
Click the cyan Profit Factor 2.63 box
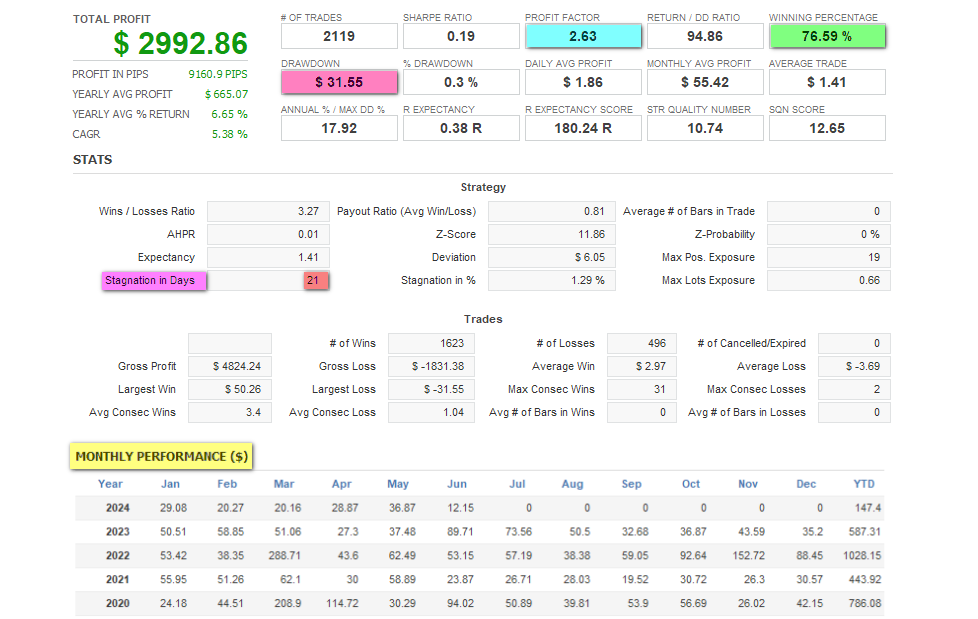582,36
